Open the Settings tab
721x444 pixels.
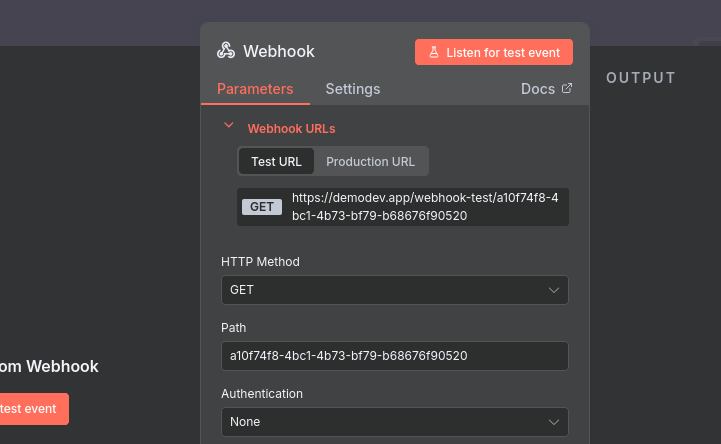point(353,89)
